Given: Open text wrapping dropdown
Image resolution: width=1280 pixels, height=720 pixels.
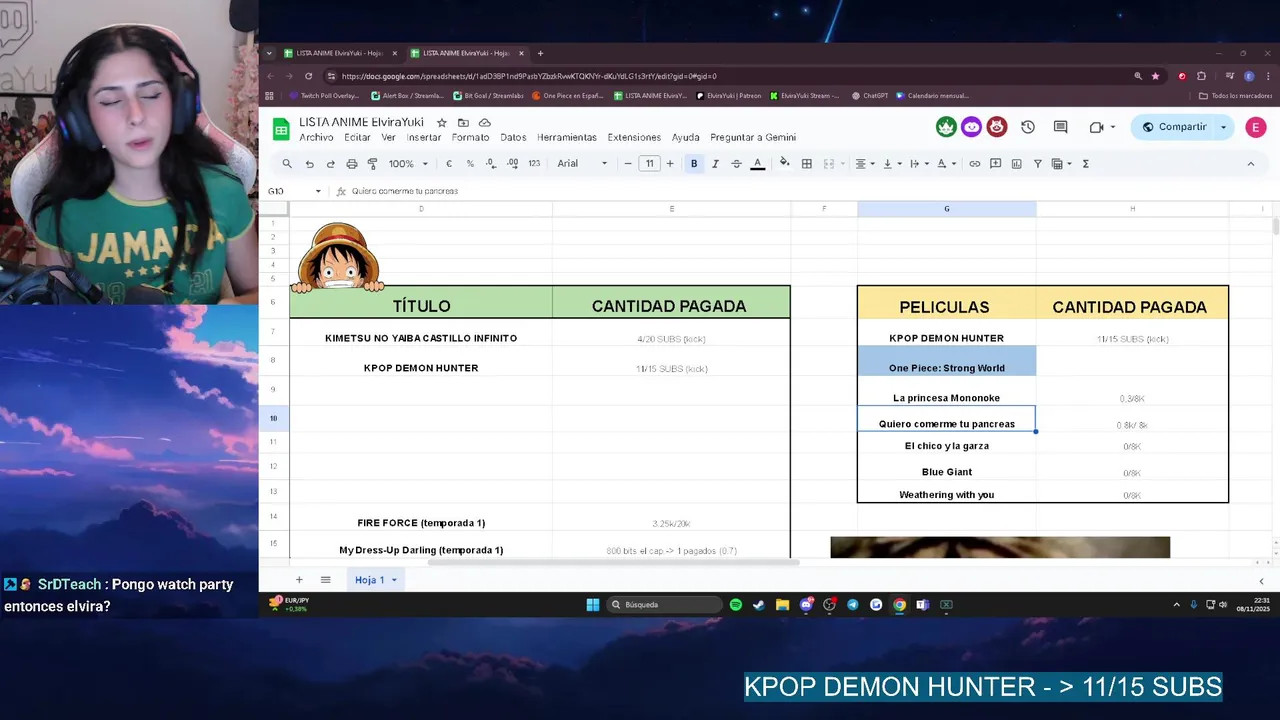Looking at the screenshot, I should 917,164.
